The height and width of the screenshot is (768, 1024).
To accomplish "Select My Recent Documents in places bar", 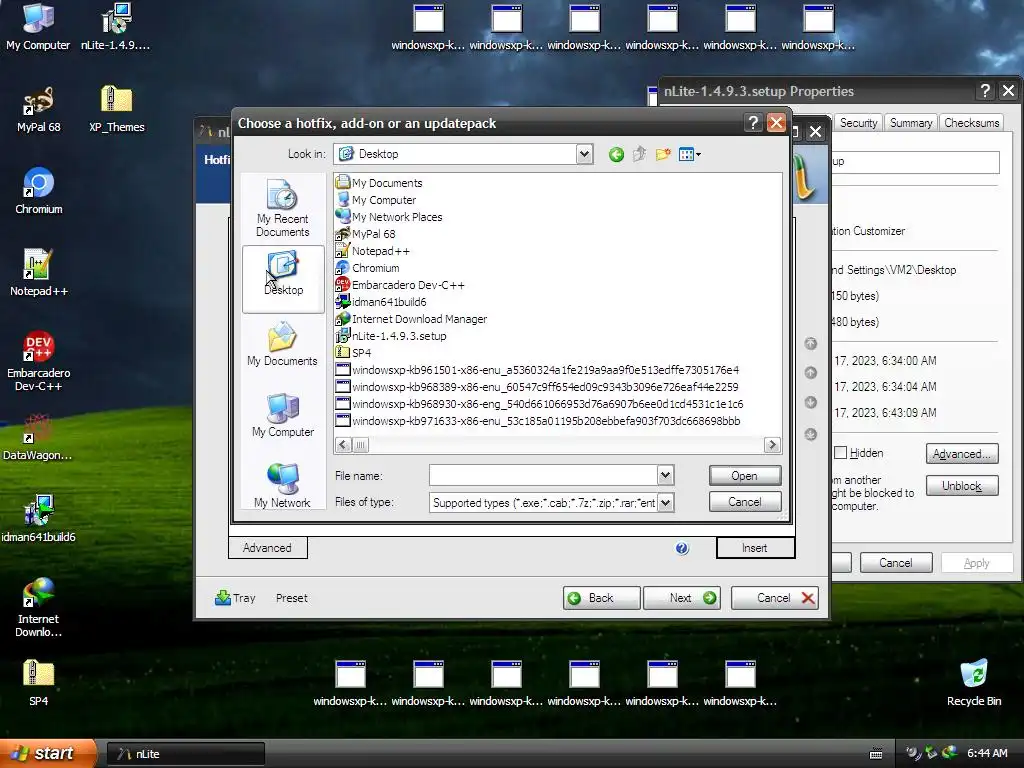I will [x=283, y=208].
